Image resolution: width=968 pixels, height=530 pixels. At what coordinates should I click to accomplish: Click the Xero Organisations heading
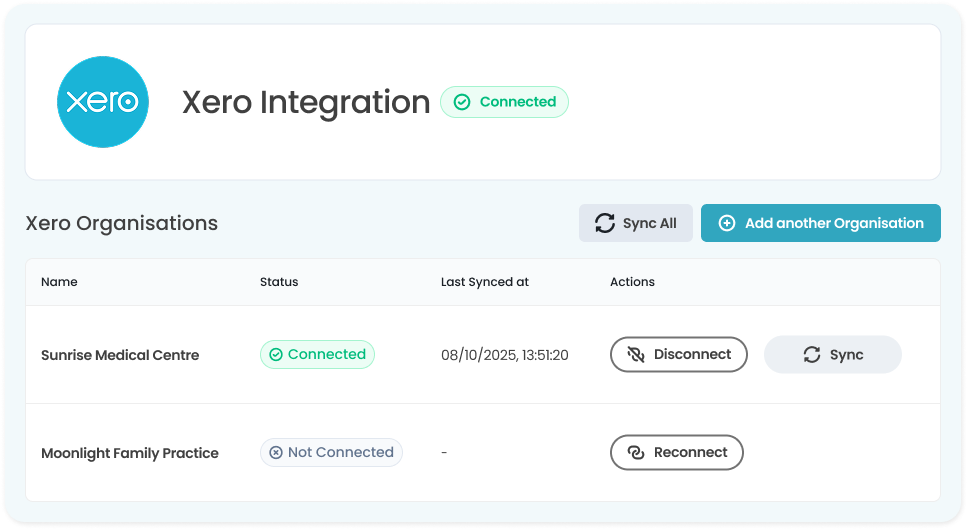coord(122,223)
